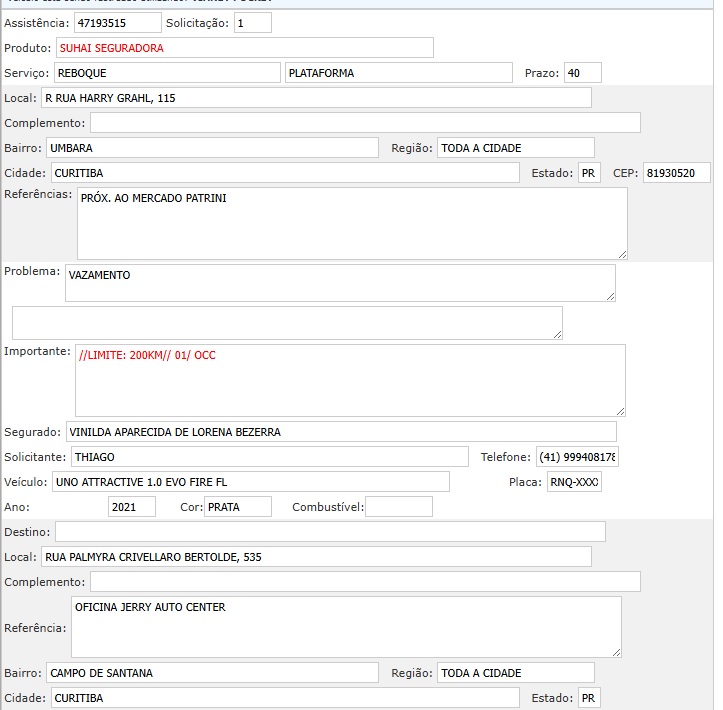Click the Local field with RUA HARRY GRAHL
This screenshot has height=710, width=723.
(x=315, y=98)
